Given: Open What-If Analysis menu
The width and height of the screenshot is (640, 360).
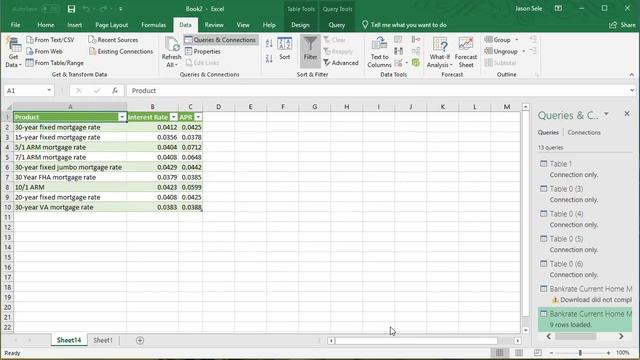Looking at the screenshot, I should 440,52.
